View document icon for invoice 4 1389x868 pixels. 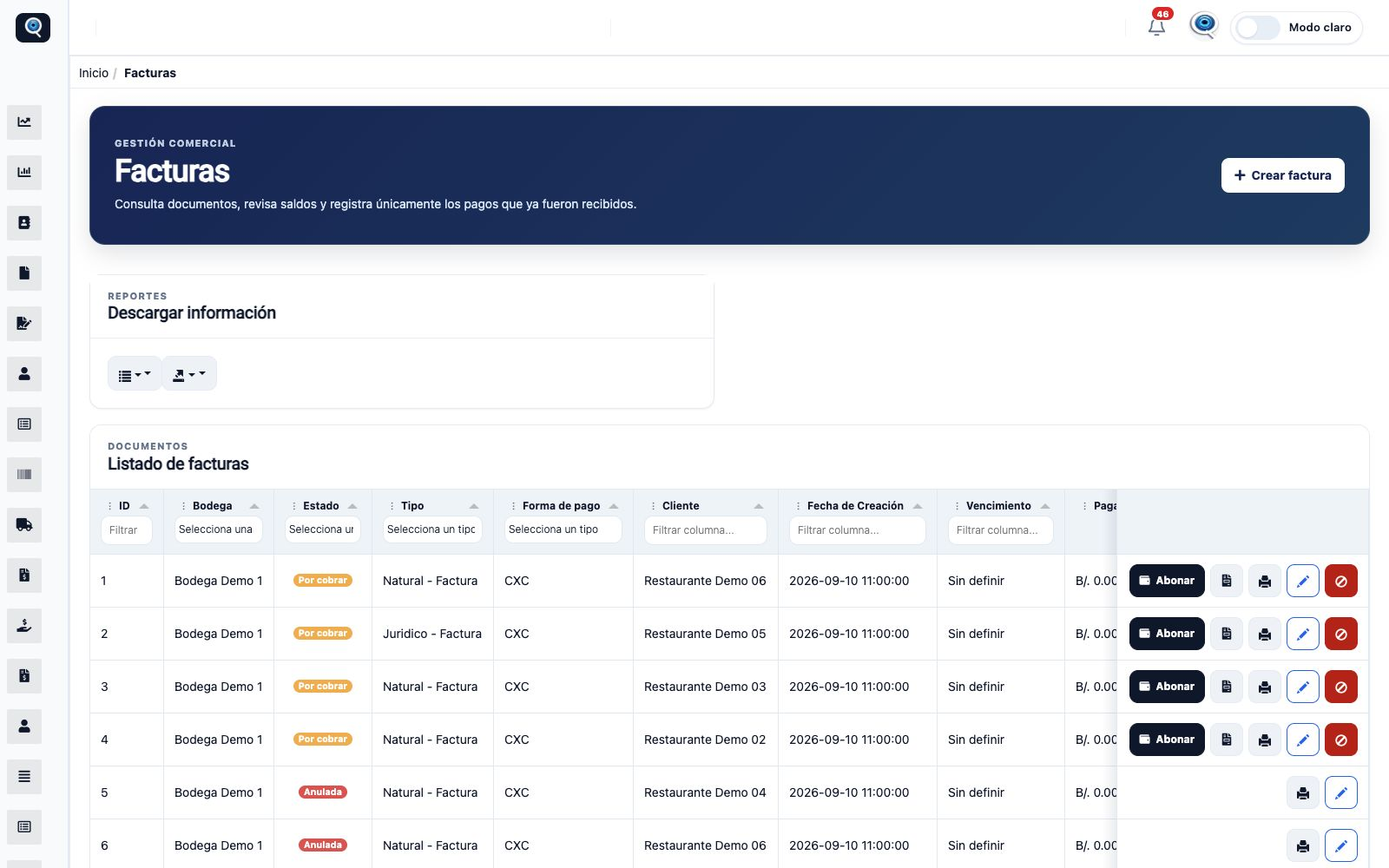[x=1227, y=740]
